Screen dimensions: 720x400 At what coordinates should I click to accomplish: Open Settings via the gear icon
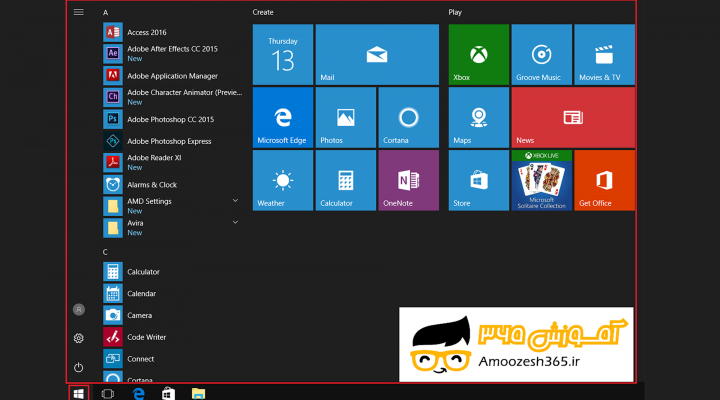pos(79,338)
